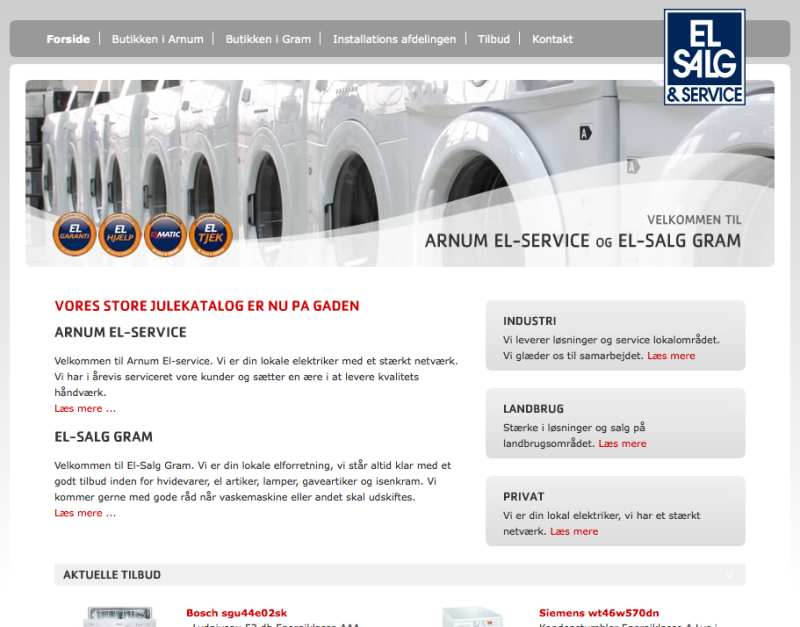Click the EL-MATIC badge icon
The image size is (800, 627).
pyautogui.click(x=166, y=234)
